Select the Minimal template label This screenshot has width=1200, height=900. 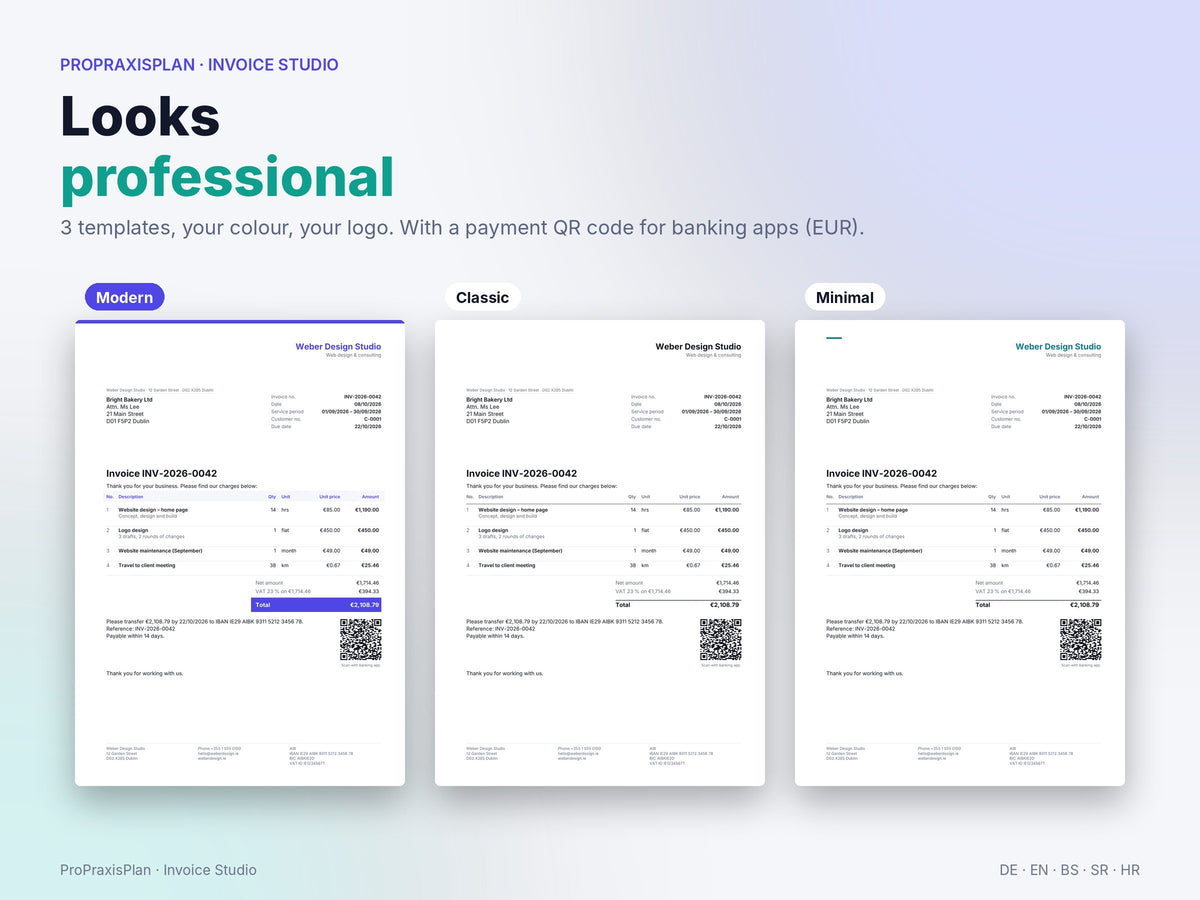tap(845, 297)
